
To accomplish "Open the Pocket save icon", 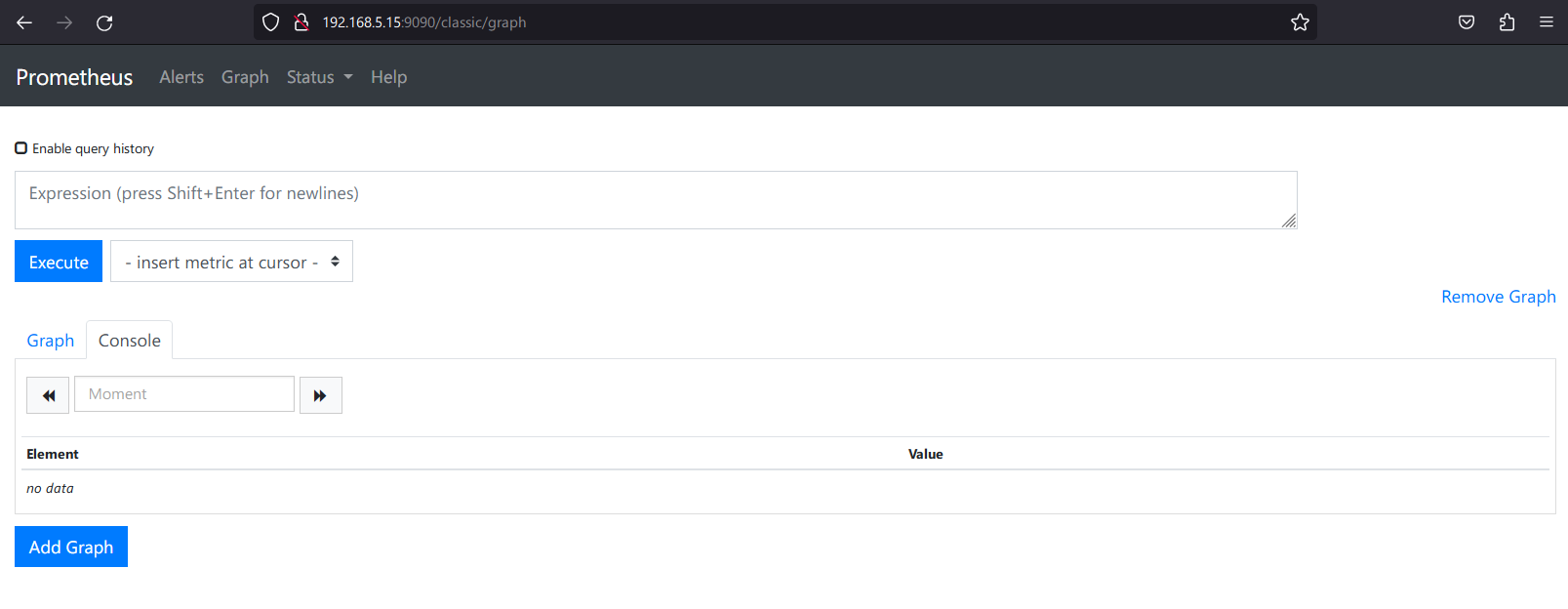I will point(1467,22).
